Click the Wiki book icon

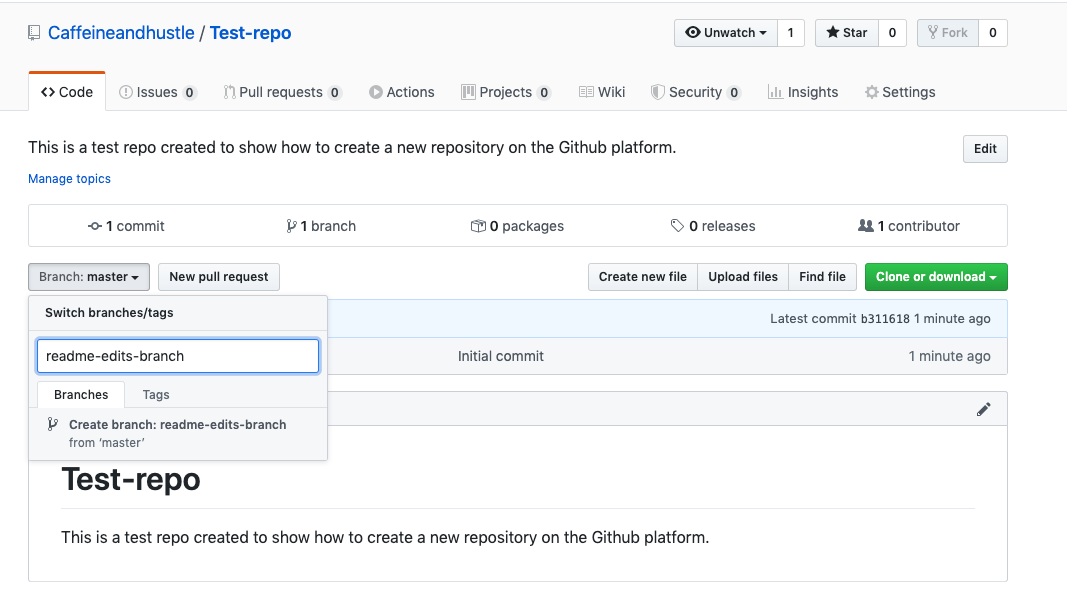click(x=586, y=92)
